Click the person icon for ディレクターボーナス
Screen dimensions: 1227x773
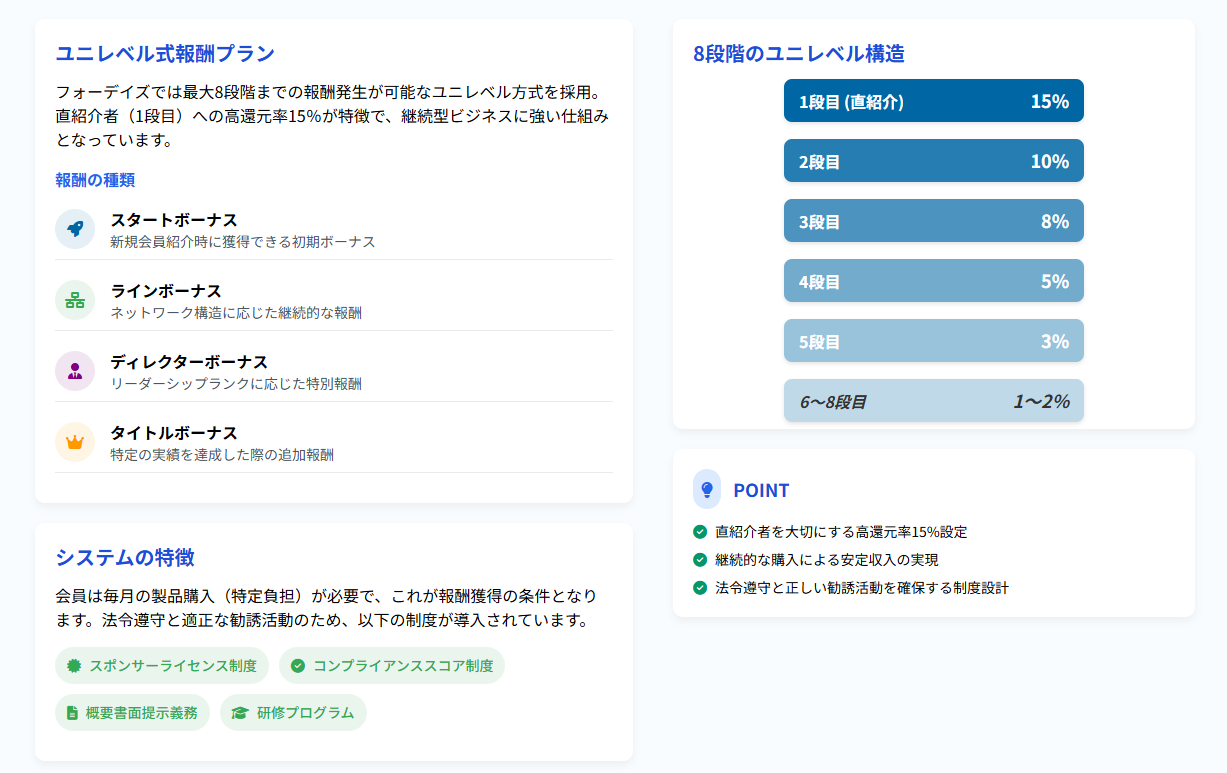click(x=75, y=371)
